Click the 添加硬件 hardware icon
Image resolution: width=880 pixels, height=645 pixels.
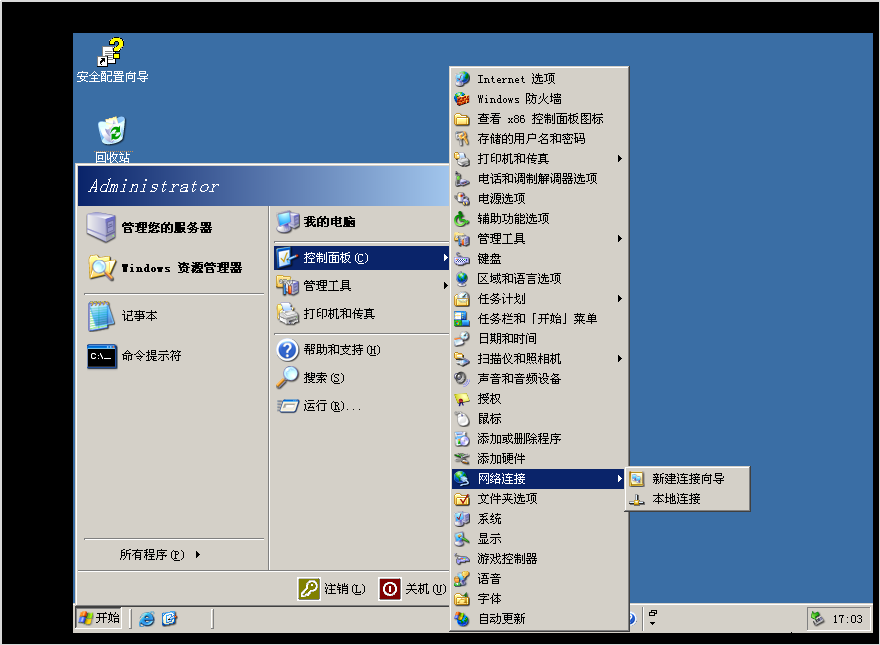(462, 459)
